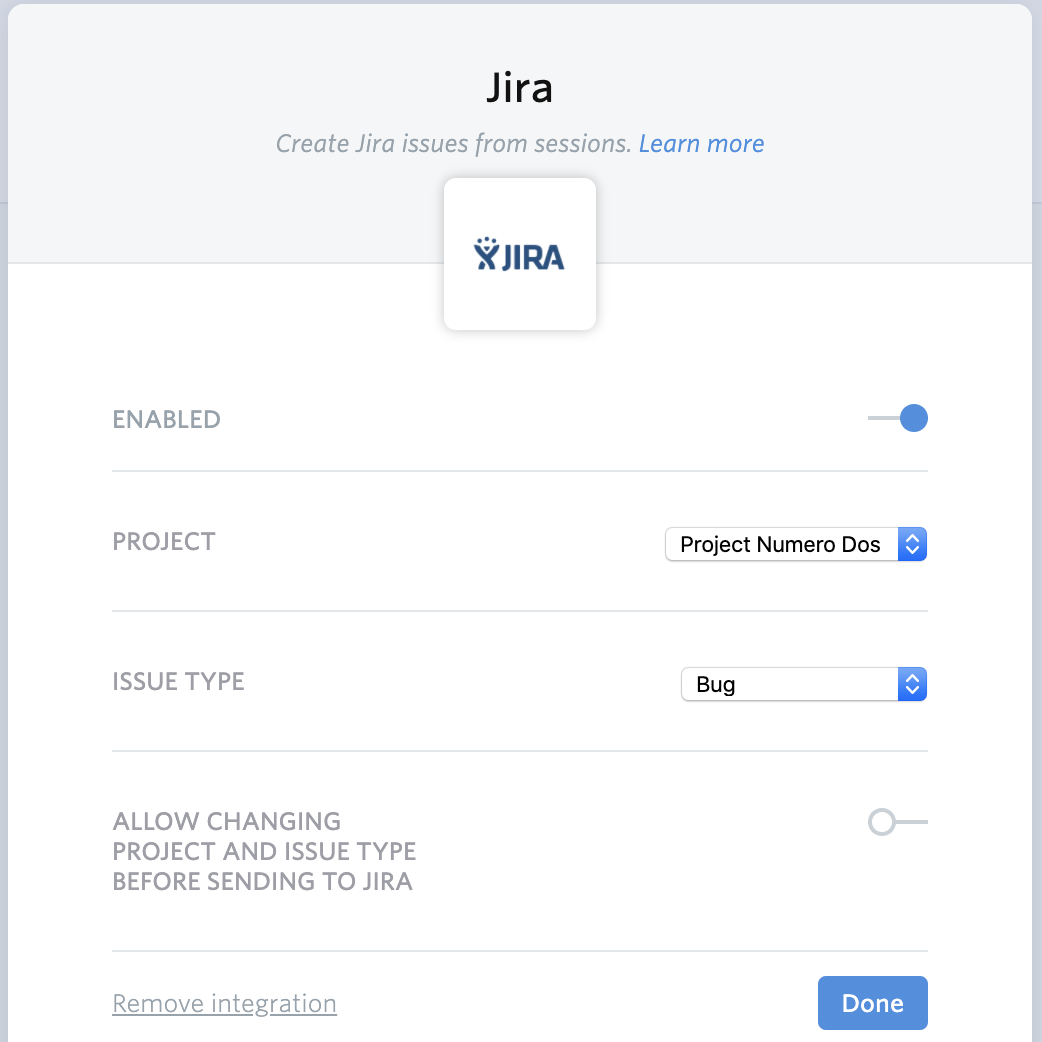Click the Jira integration card image
This screenshot has height=1042, width=1042.
519,253
